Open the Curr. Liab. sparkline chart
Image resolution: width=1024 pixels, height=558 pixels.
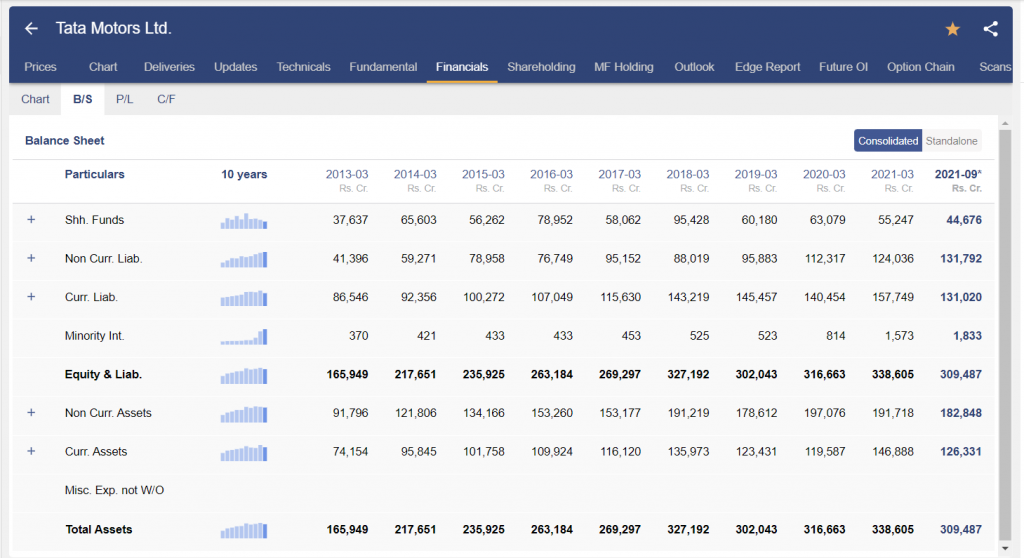[x=244, y=298]
